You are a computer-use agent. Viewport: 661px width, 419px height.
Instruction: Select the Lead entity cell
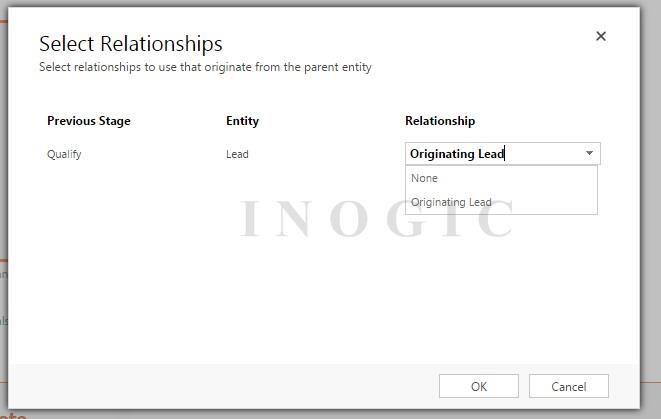click(237, 154)
